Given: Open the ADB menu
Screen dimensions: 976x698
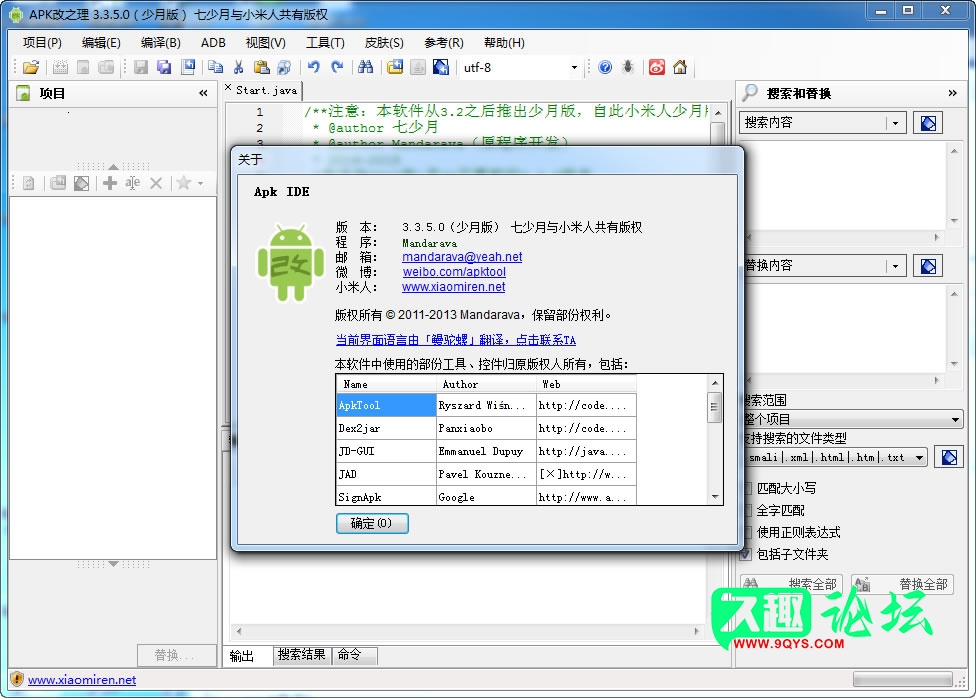Looking at the screenshot, I should pyautogui.click(x=213, y=42).
